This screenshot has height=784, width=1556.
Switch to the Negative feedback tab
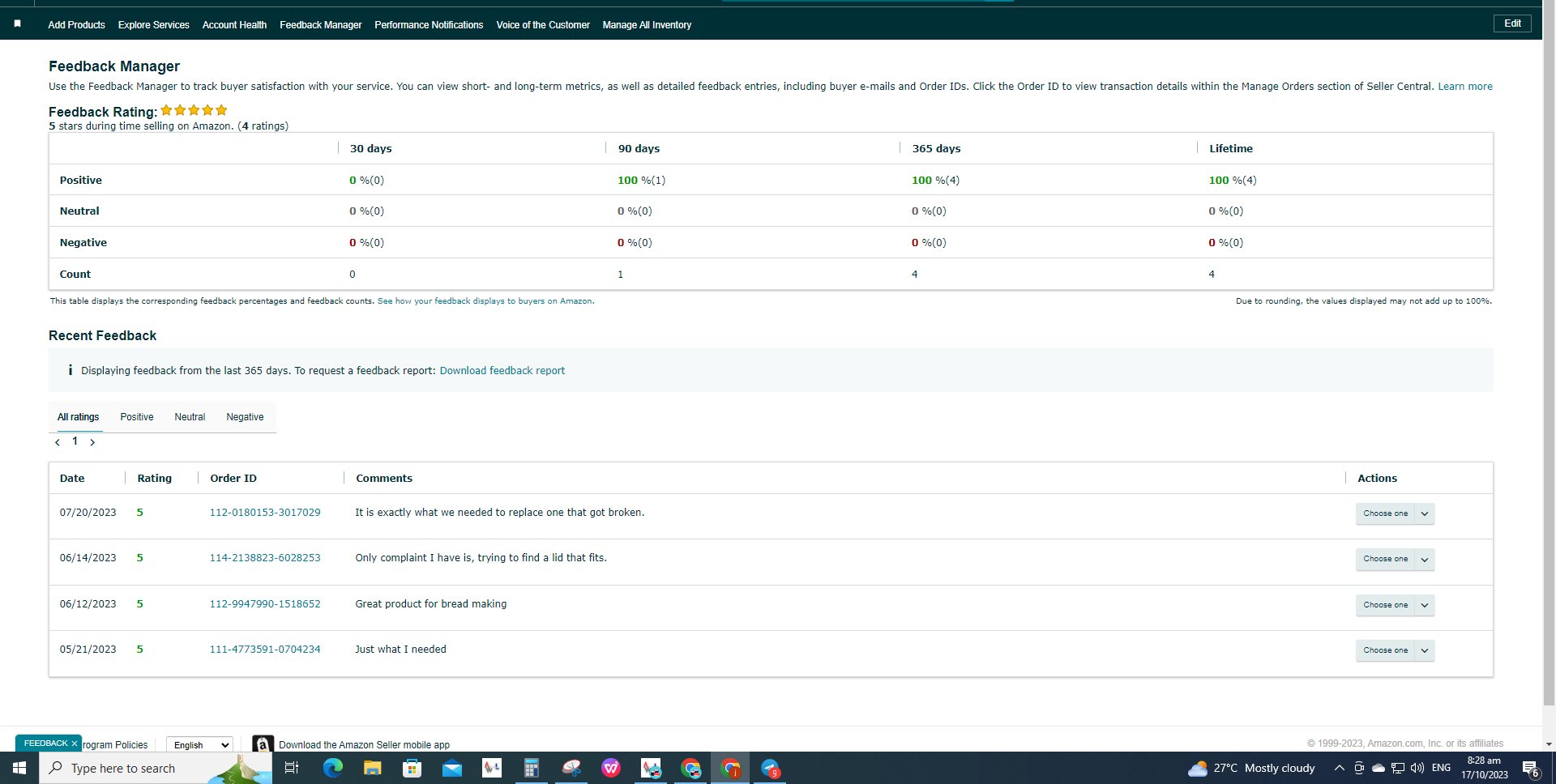click(245, 417)
